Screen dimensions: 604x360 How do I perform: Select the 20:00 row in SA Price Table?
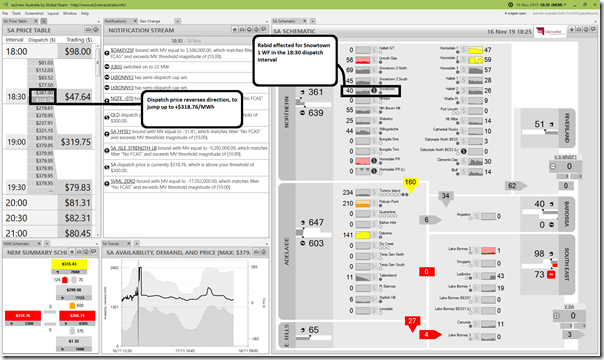coord(49,203)
